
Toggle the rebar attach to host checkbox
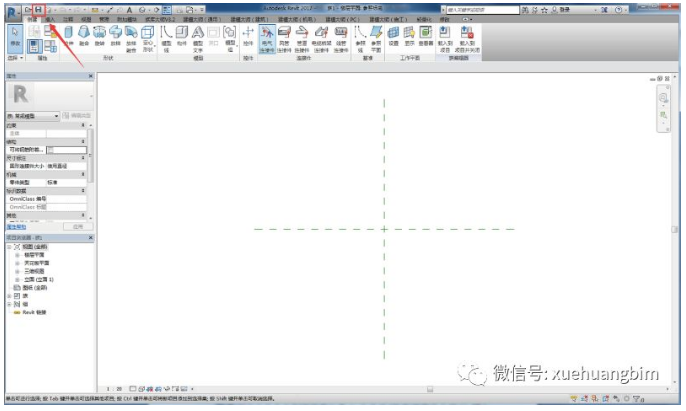(x=51, y=150)
